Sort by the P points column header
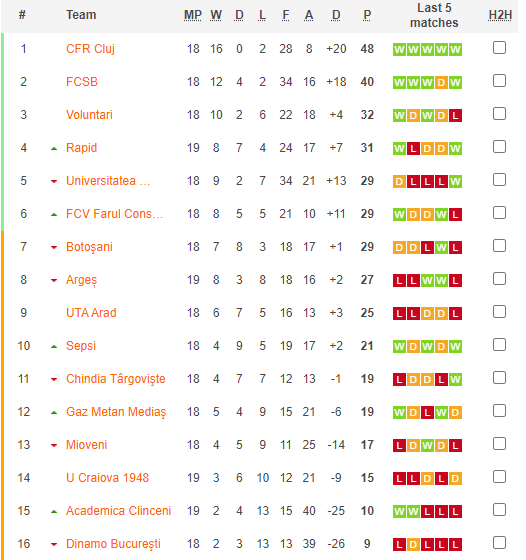The height and width of the screenshot is (560, 526). (x=367, y=15)
